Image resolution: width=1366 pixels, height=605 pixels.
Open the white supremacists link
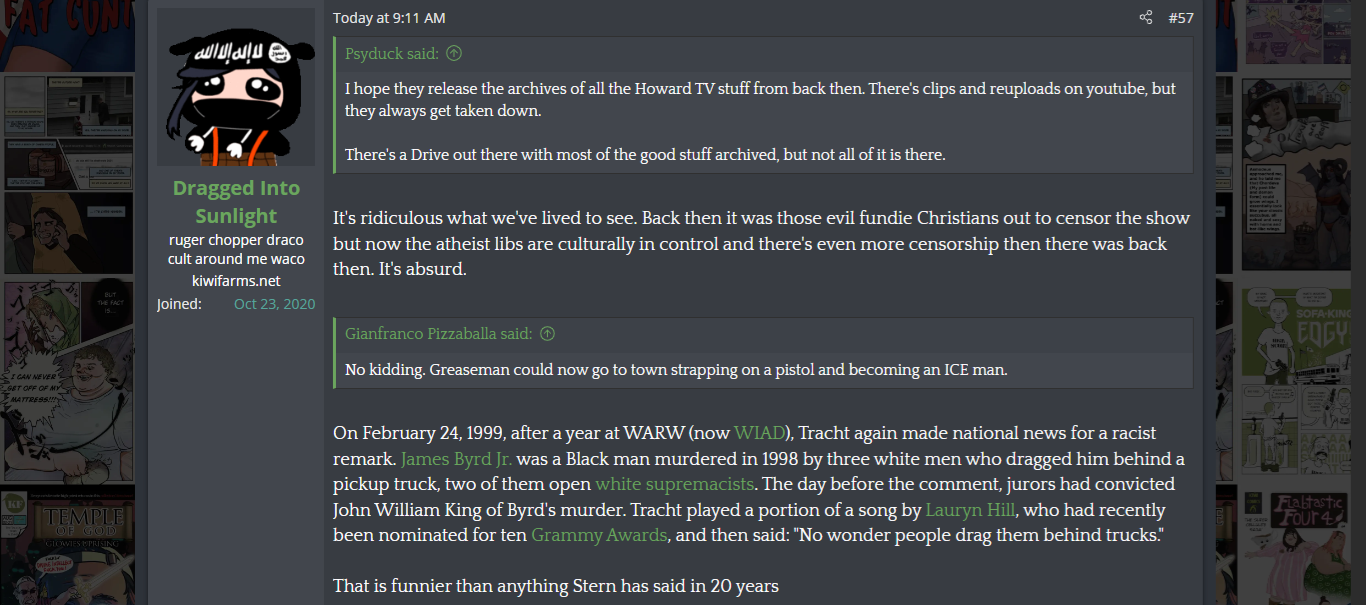coord(674,485)
